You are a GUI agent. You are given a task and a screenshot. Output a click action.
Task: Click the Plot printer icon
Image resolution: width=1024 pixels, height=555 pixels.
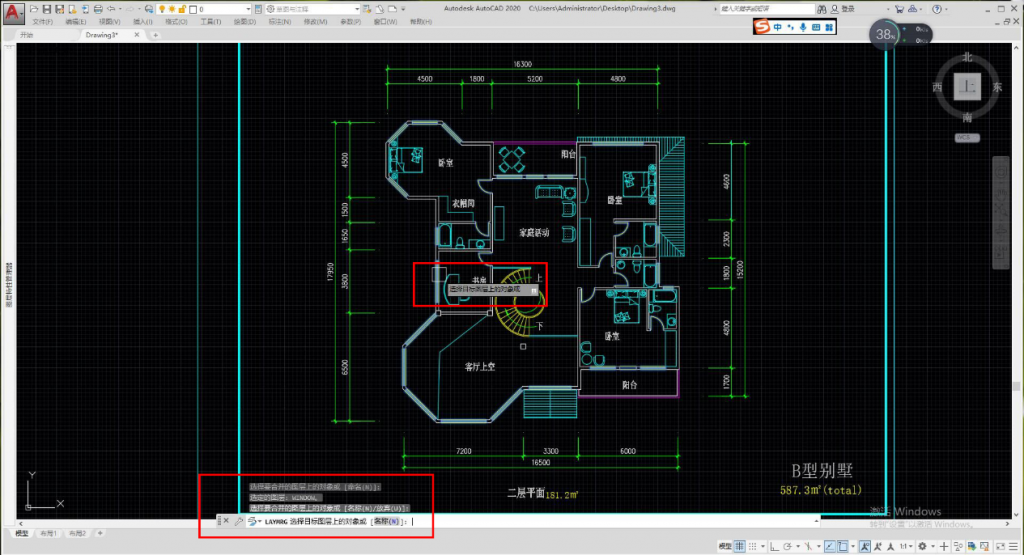[97, 9]
